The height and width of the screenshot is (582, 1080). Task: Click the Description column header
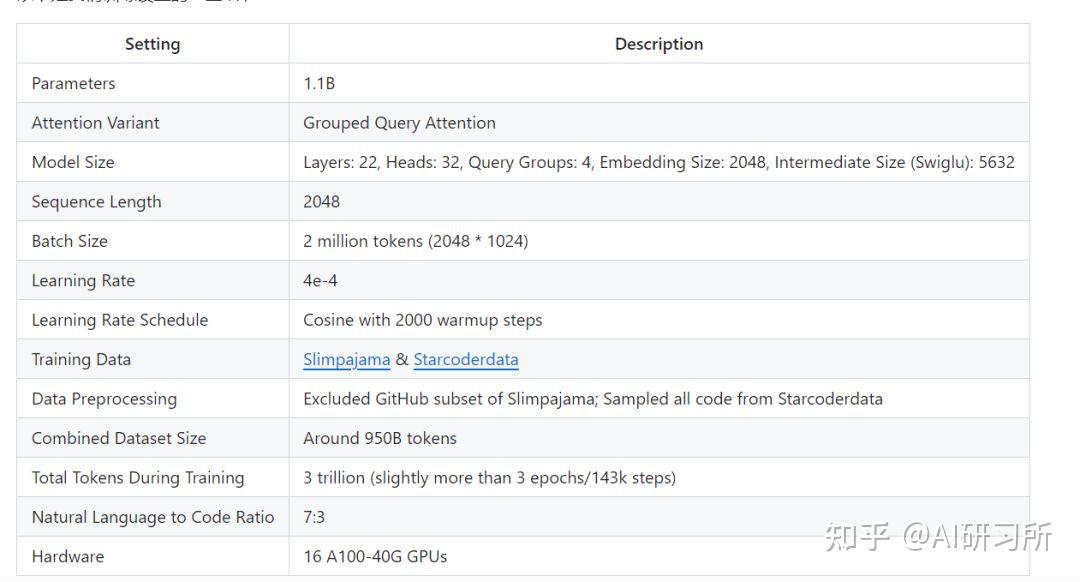point(658,44)
